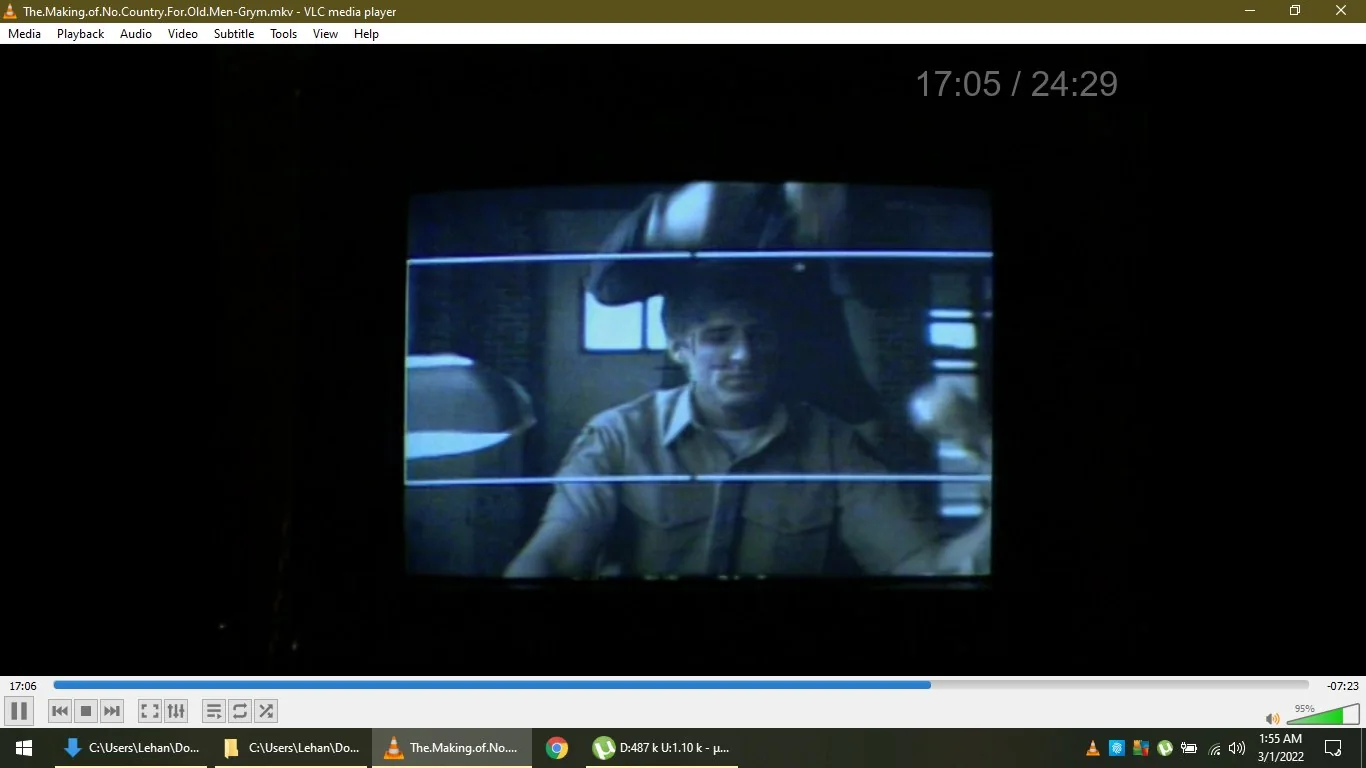
Task: Open the Playback menu
Action: coord(80,34)
